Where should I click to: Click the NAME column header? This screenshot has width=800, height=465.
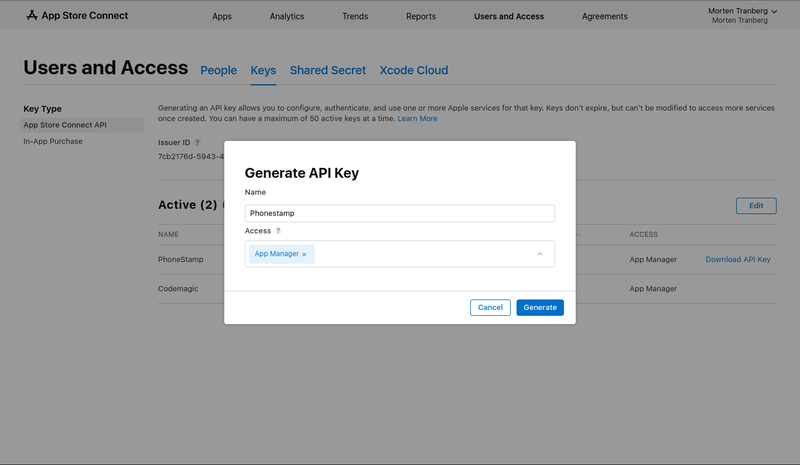168,234
